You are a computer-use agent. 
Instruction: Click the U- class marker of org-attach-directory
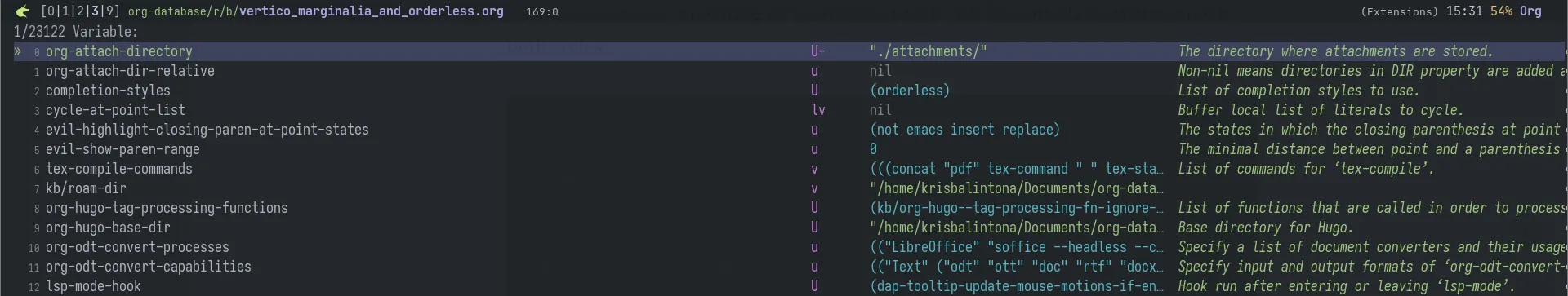click(x=817, y=51)
